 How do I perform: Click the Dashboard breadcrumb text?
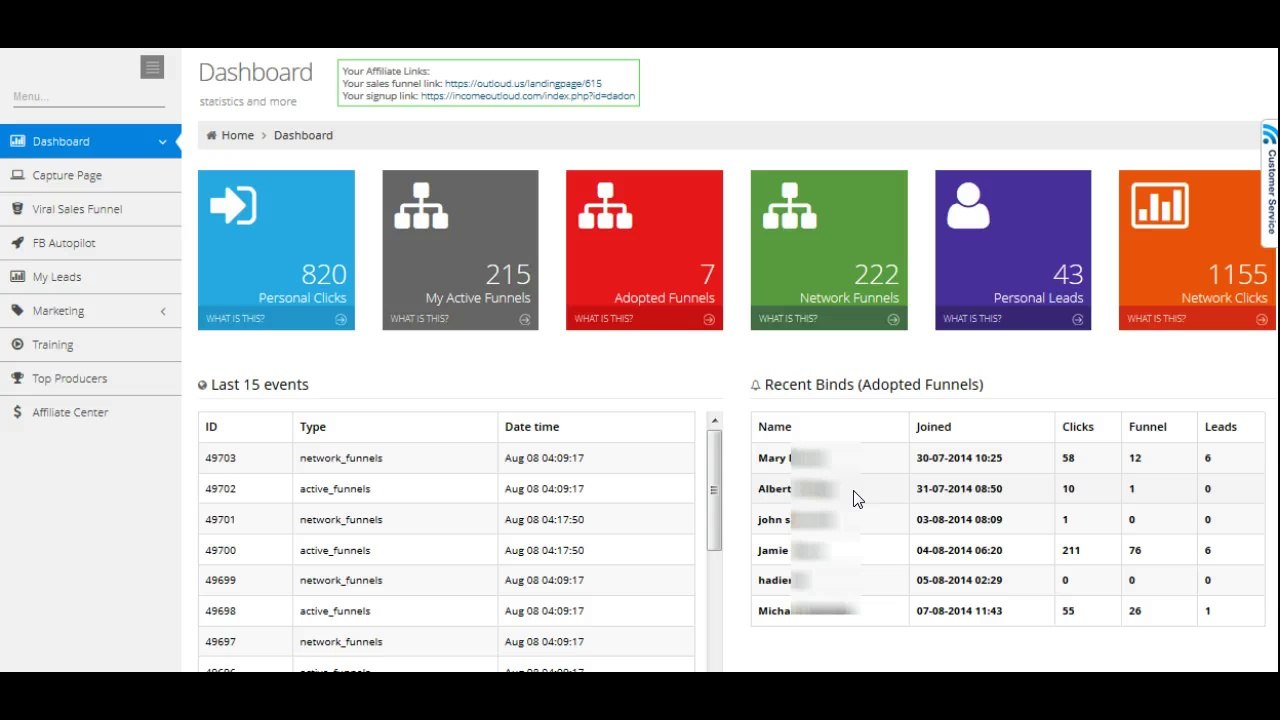click(303, 135)
